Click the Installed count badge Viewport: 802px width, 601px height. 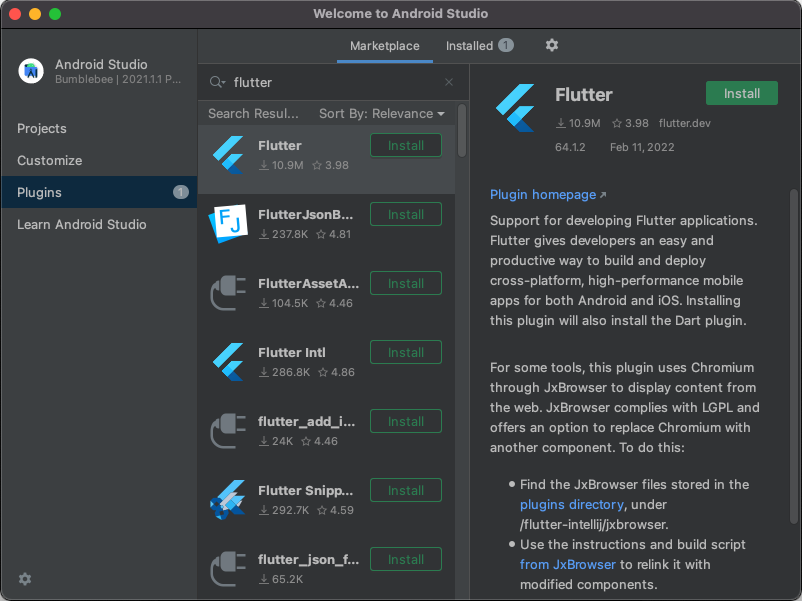pos(506,46)
